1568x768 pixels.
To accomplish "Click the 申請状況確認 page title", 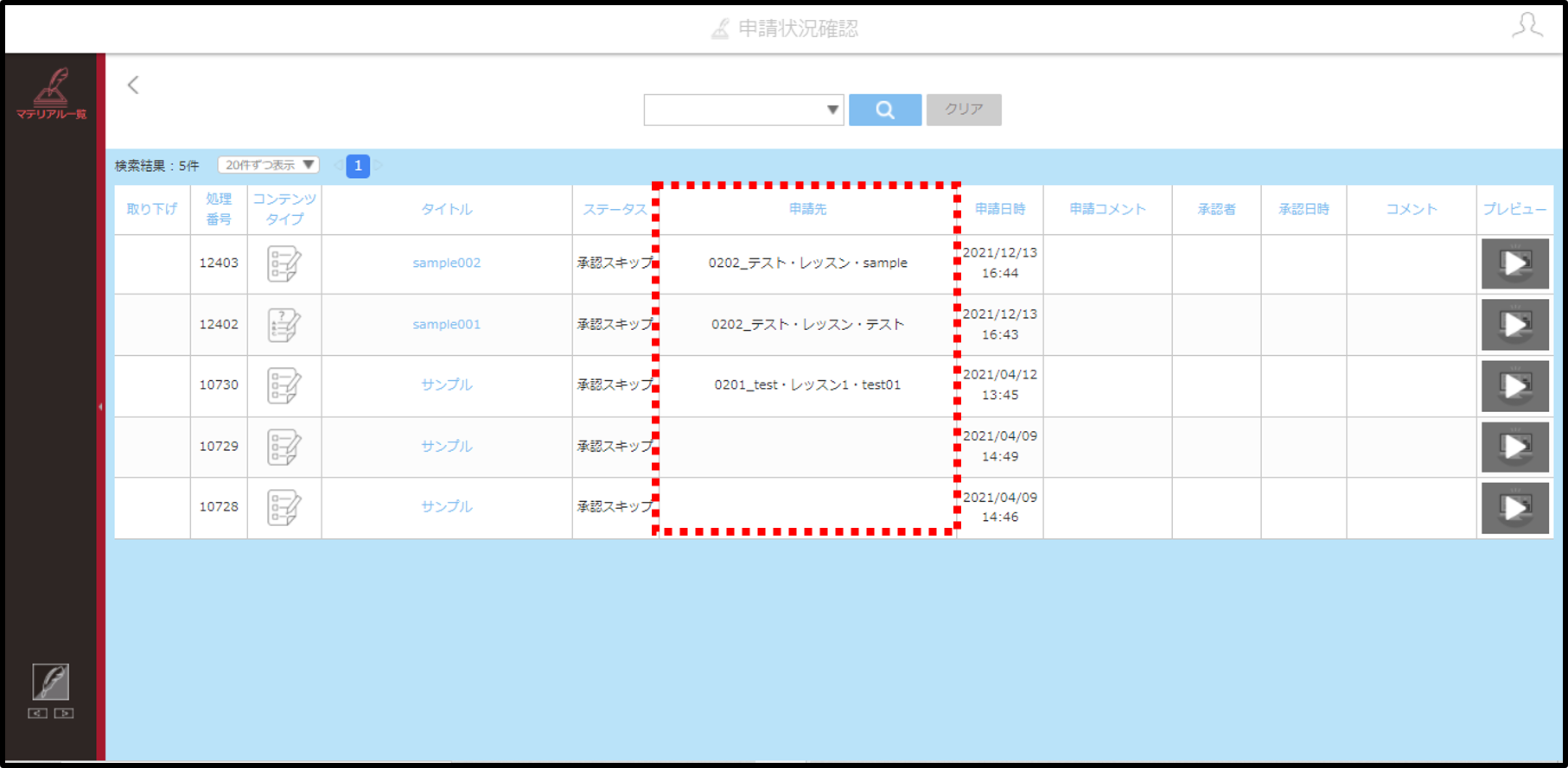I will pyautogui.click(x=798, y=29).
